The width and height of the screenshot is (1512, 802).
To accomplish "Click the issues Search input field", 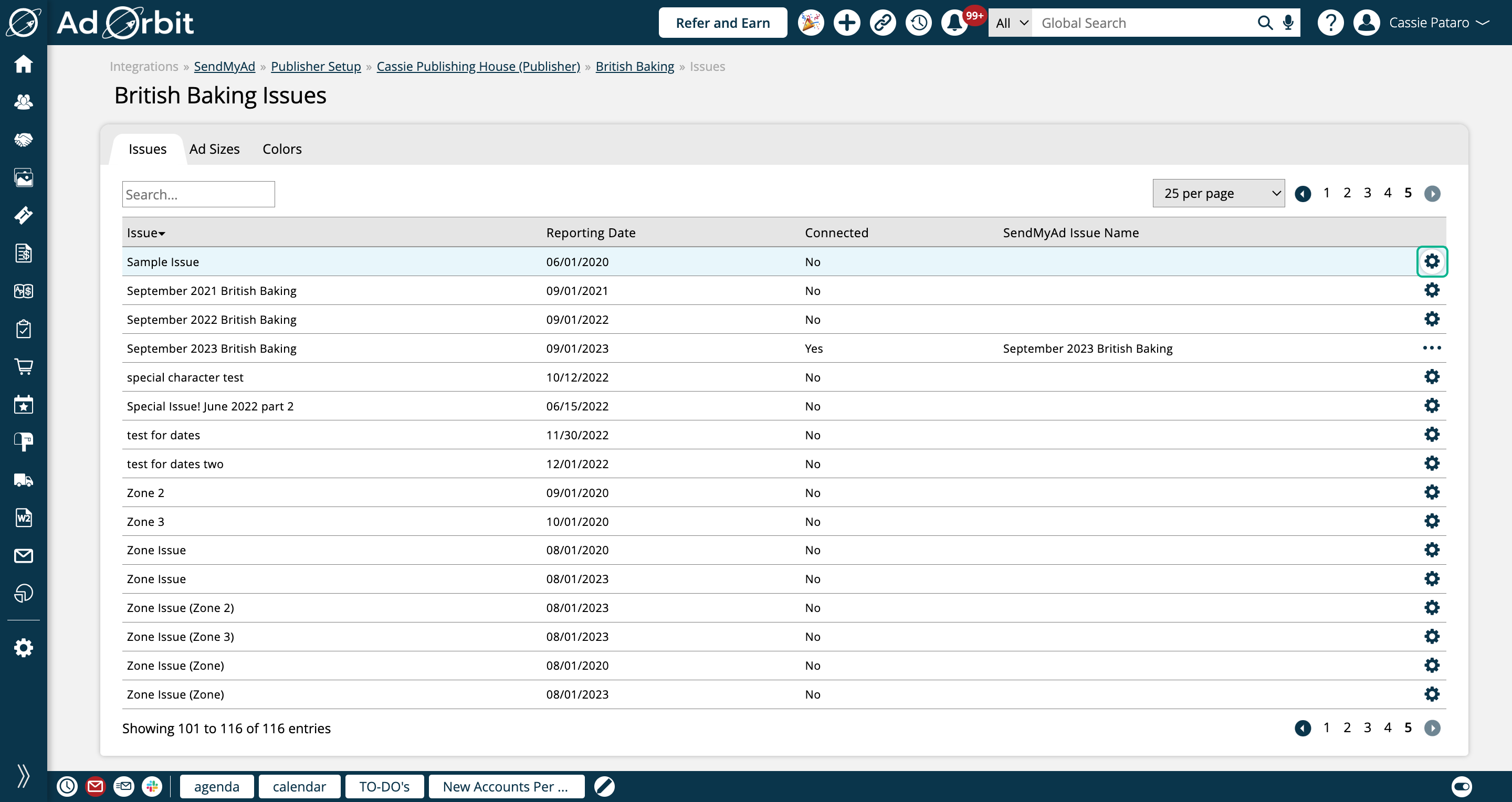I will pyautogui.click(x=198, y=194).
